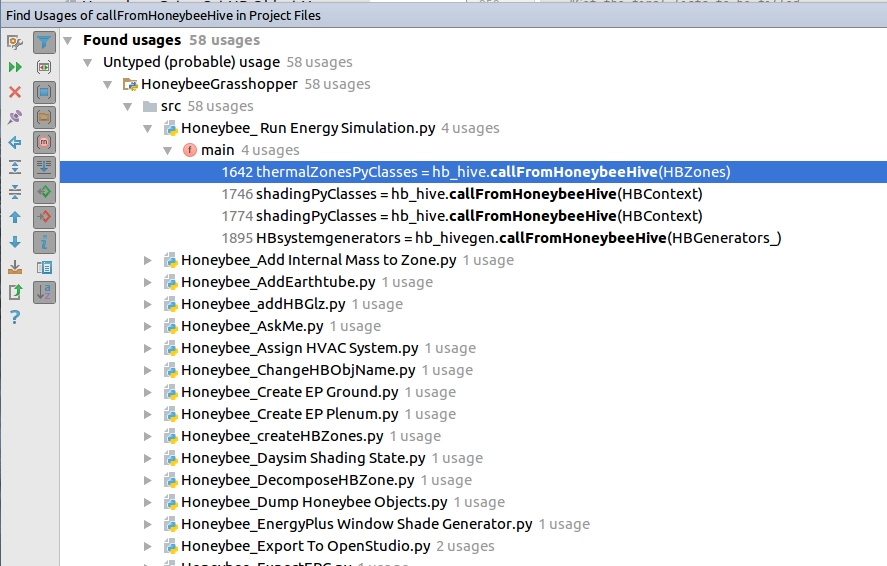Close the find results with the red X
Viewport: 887px width, 566px height.
[x=15, y=92]
